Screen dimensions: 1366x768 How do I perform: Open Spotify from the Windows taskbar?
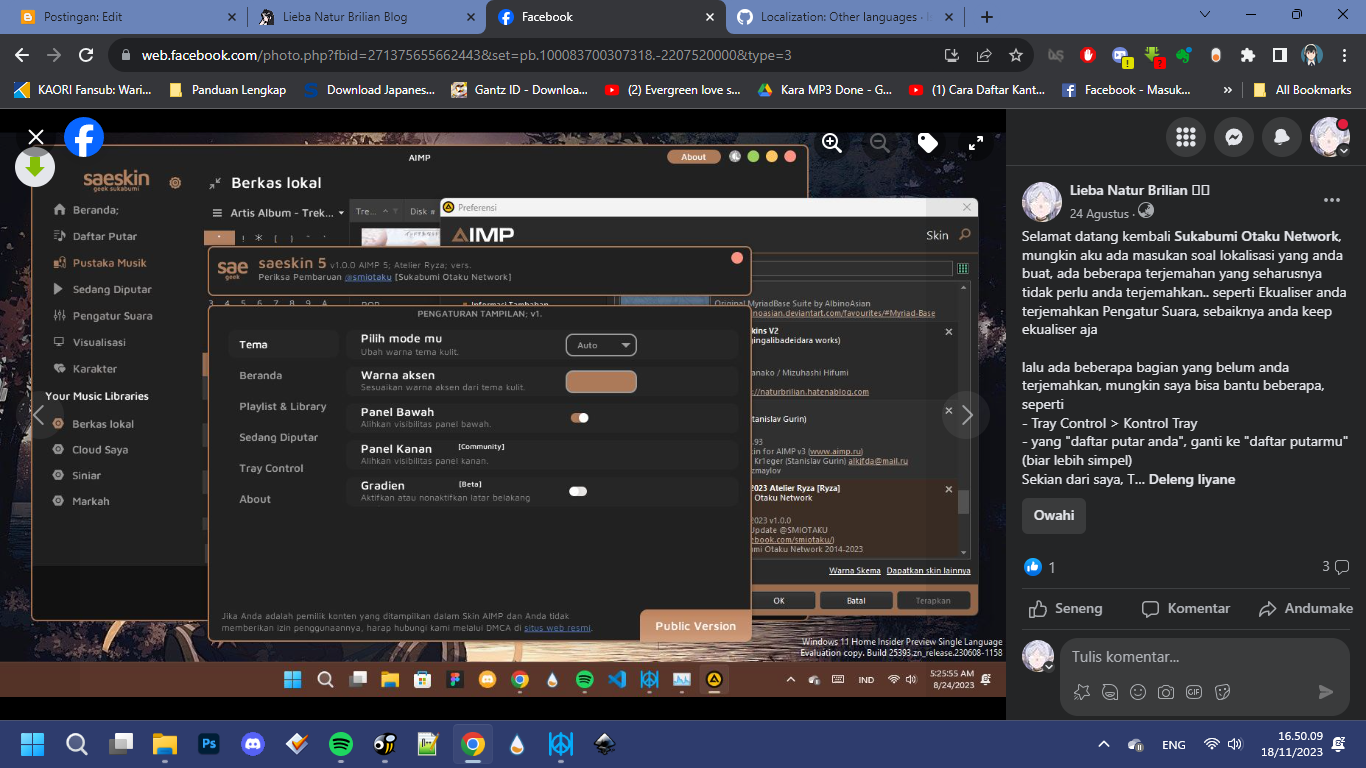(341, 745)
